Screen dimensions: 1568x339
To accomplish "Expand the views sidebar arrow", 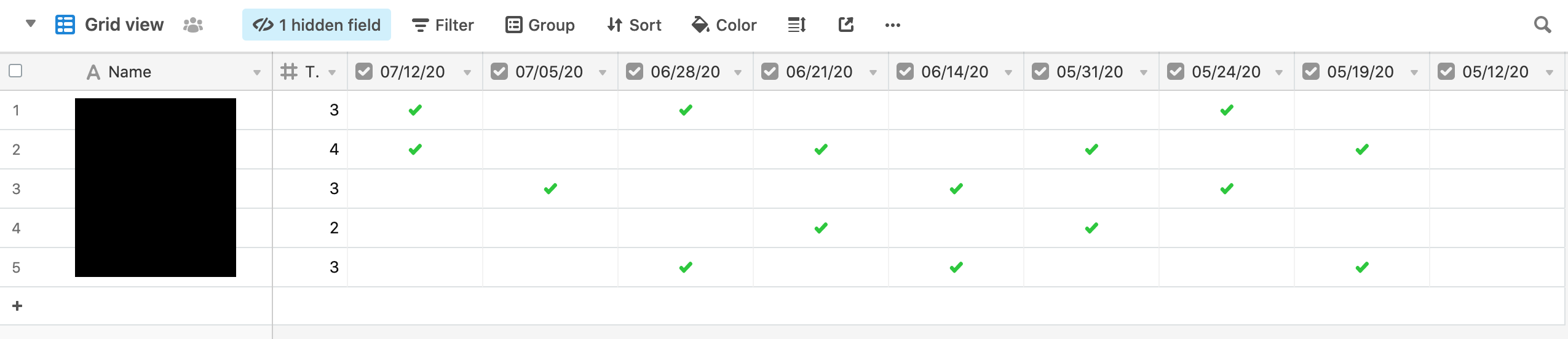I will pos(30,25).
